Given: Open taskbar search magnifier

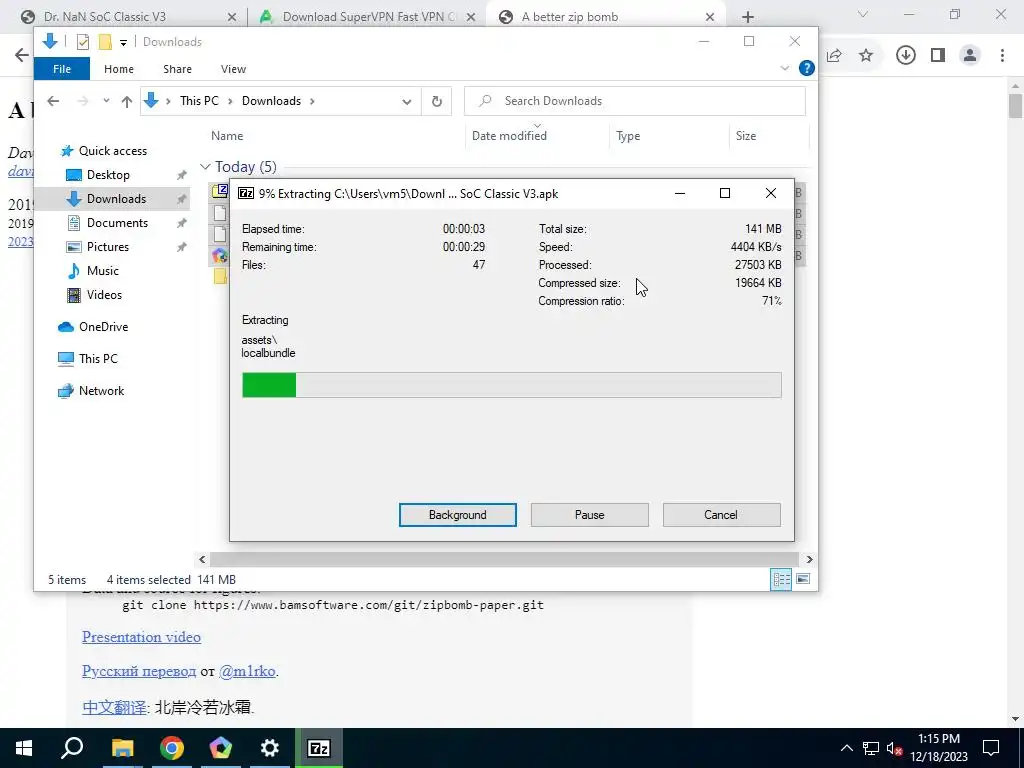Looking at the screenshot, I should 72,748.
